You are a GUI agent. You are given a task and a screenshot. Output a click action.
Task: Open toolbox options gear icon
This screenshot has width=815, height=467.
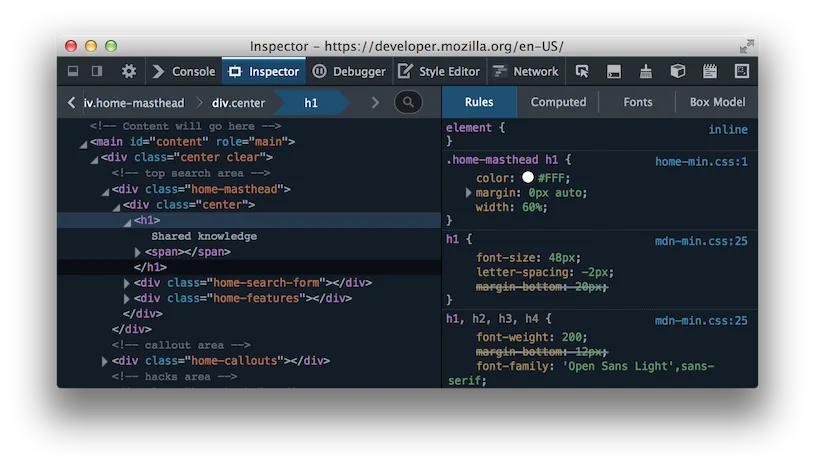(128, 71)
